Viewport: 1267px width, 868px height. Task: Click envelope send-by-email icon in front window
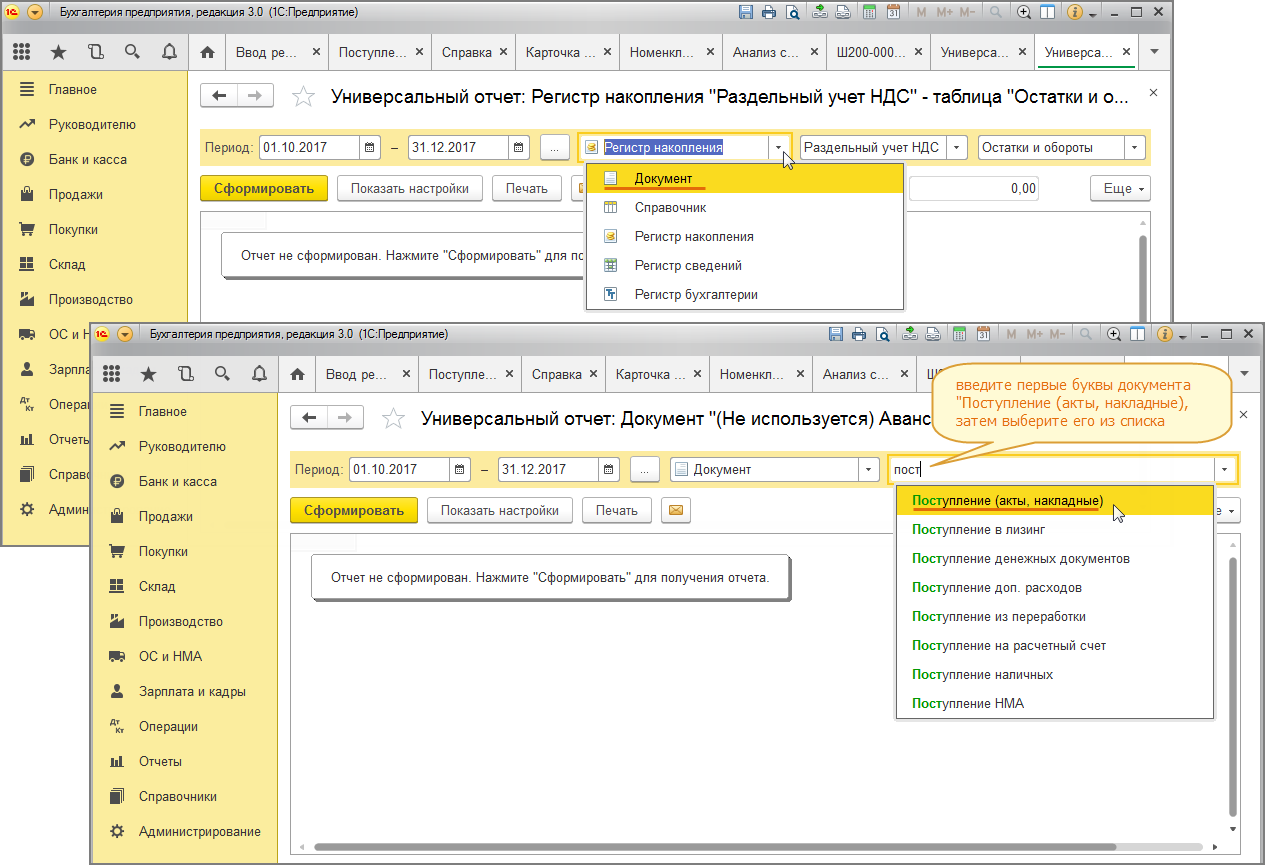click(677, 510)
